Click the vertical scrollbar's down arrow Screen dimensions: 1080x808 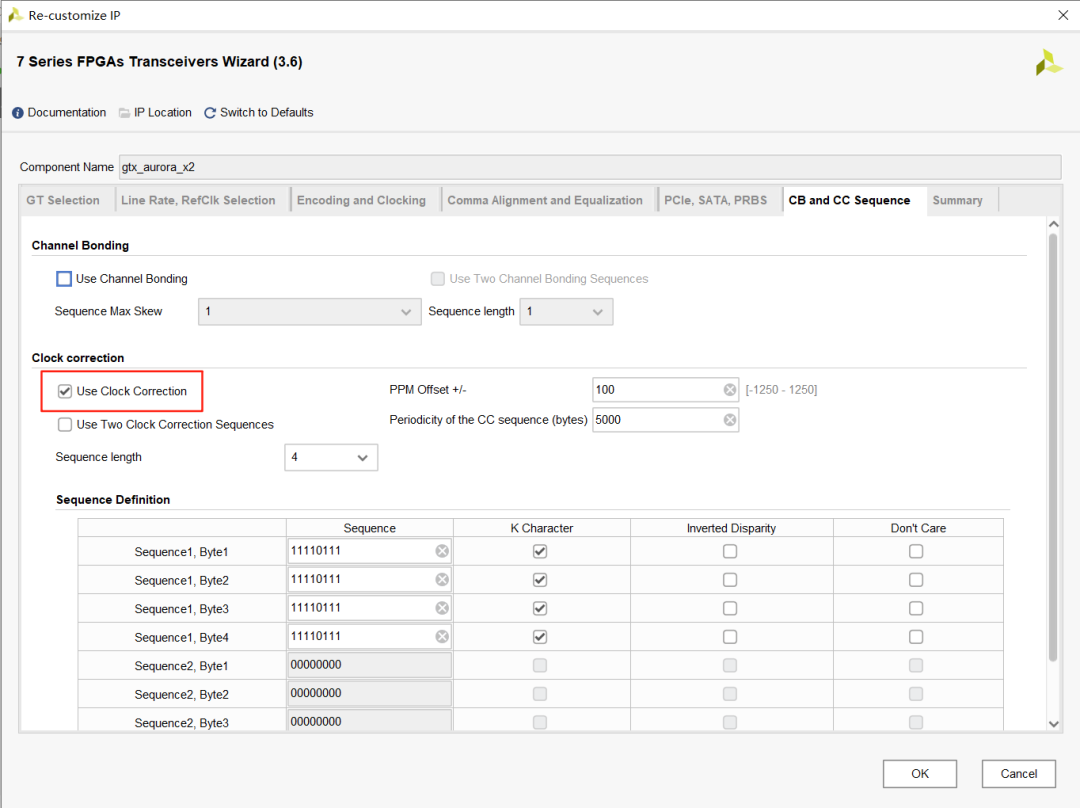[x=1053, y=723]
